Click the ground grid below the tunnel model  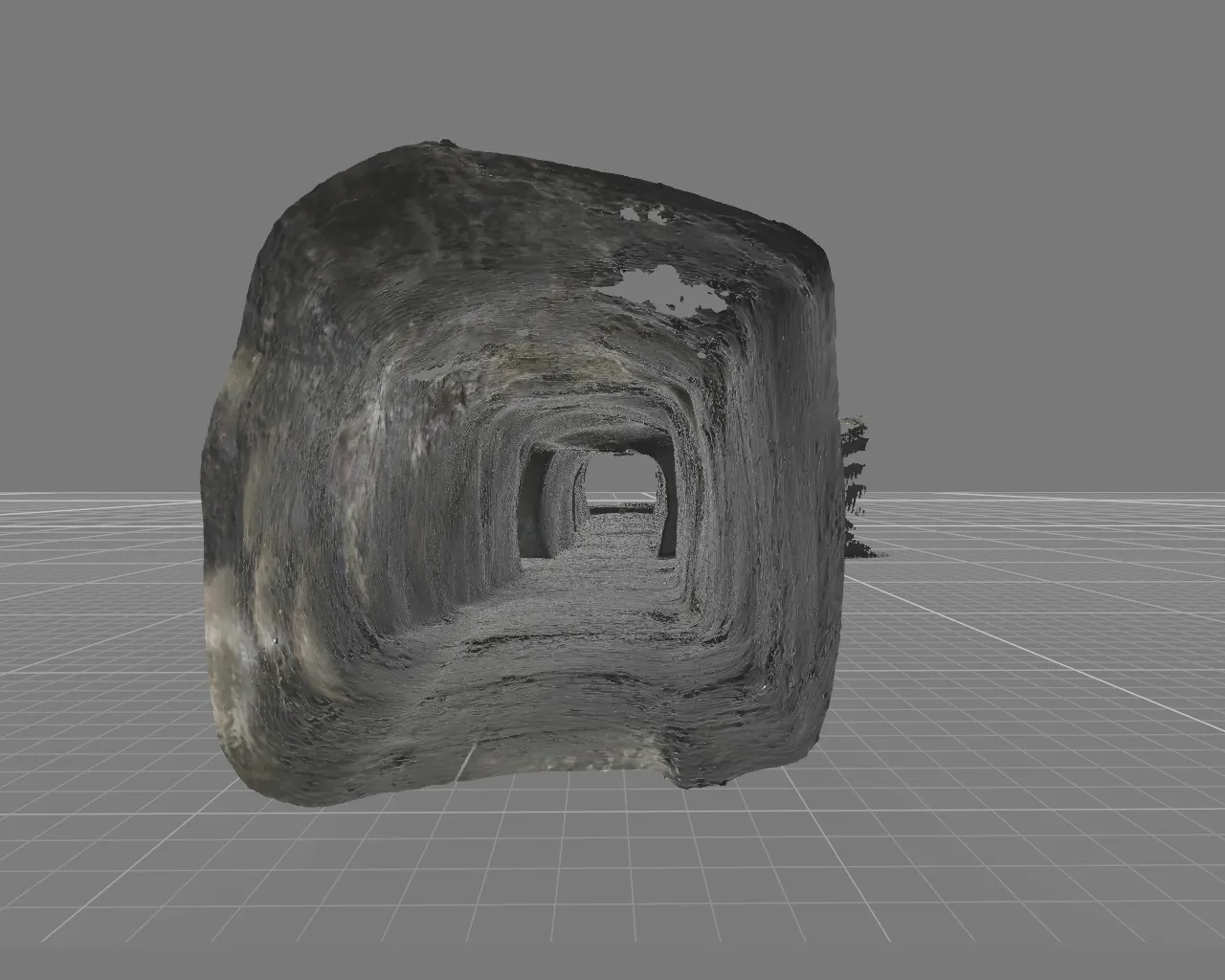pyautogui.click(x=612, y=880)
